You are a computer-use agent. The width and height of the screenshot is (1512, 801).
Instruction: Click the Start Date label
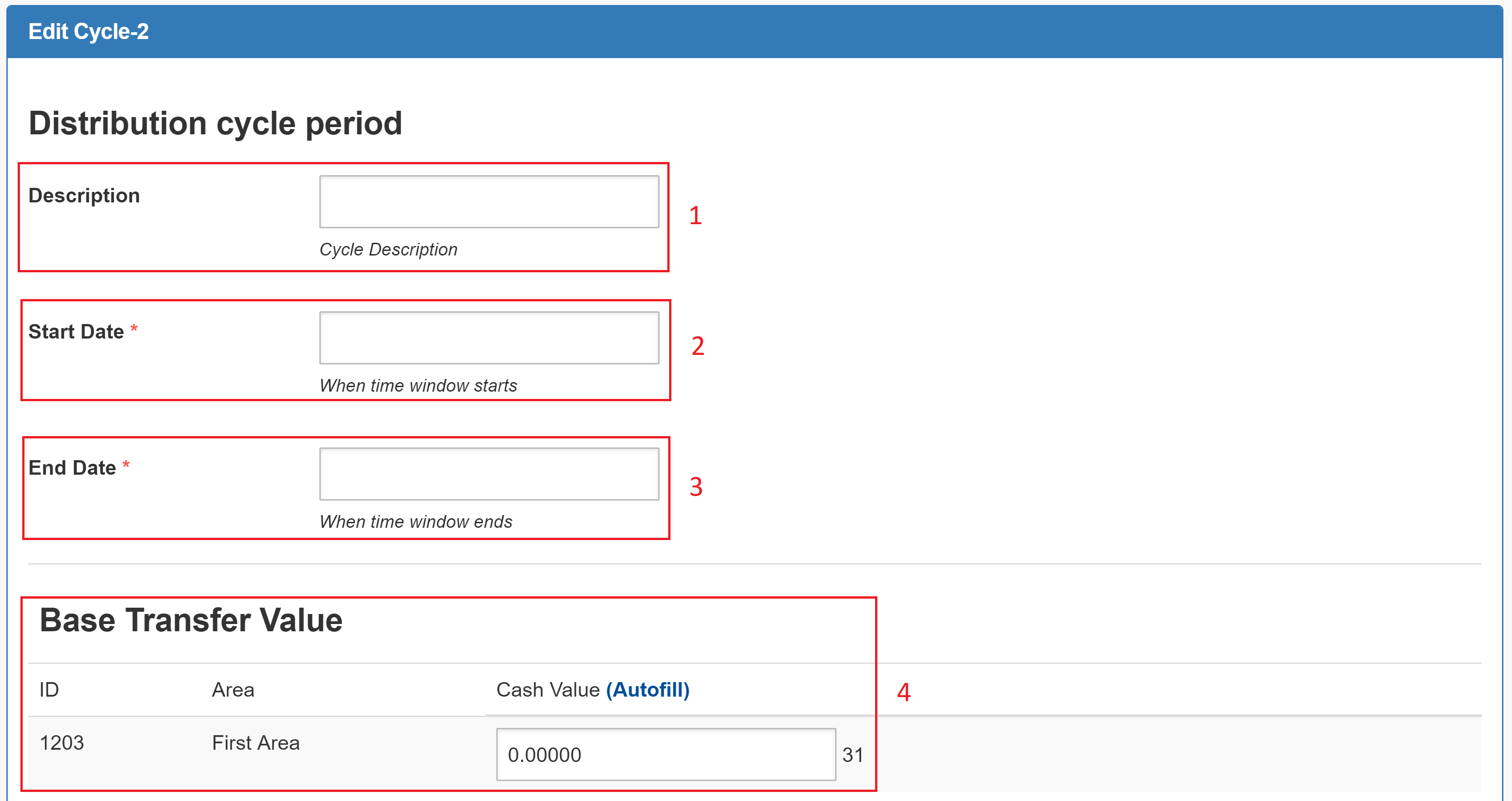pyautogui.click(x=76, y=332)
